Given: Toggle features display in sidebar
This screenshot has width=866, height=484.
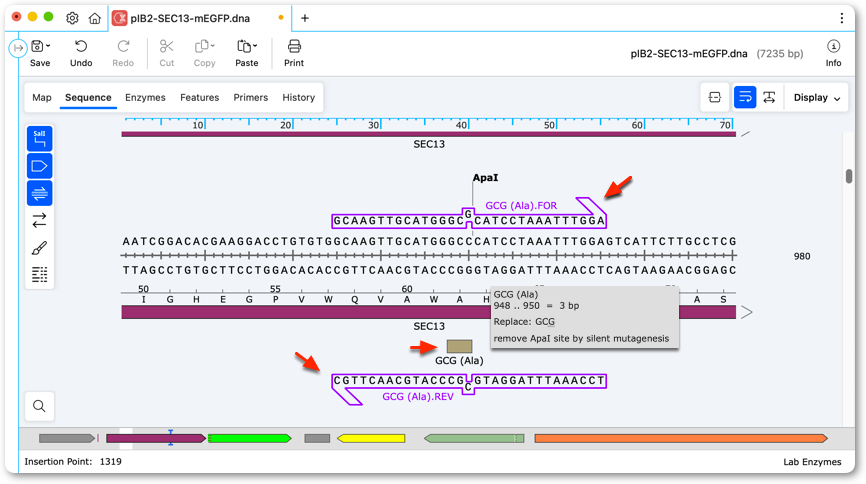Looking at the screenshot, I should point(40,166).
